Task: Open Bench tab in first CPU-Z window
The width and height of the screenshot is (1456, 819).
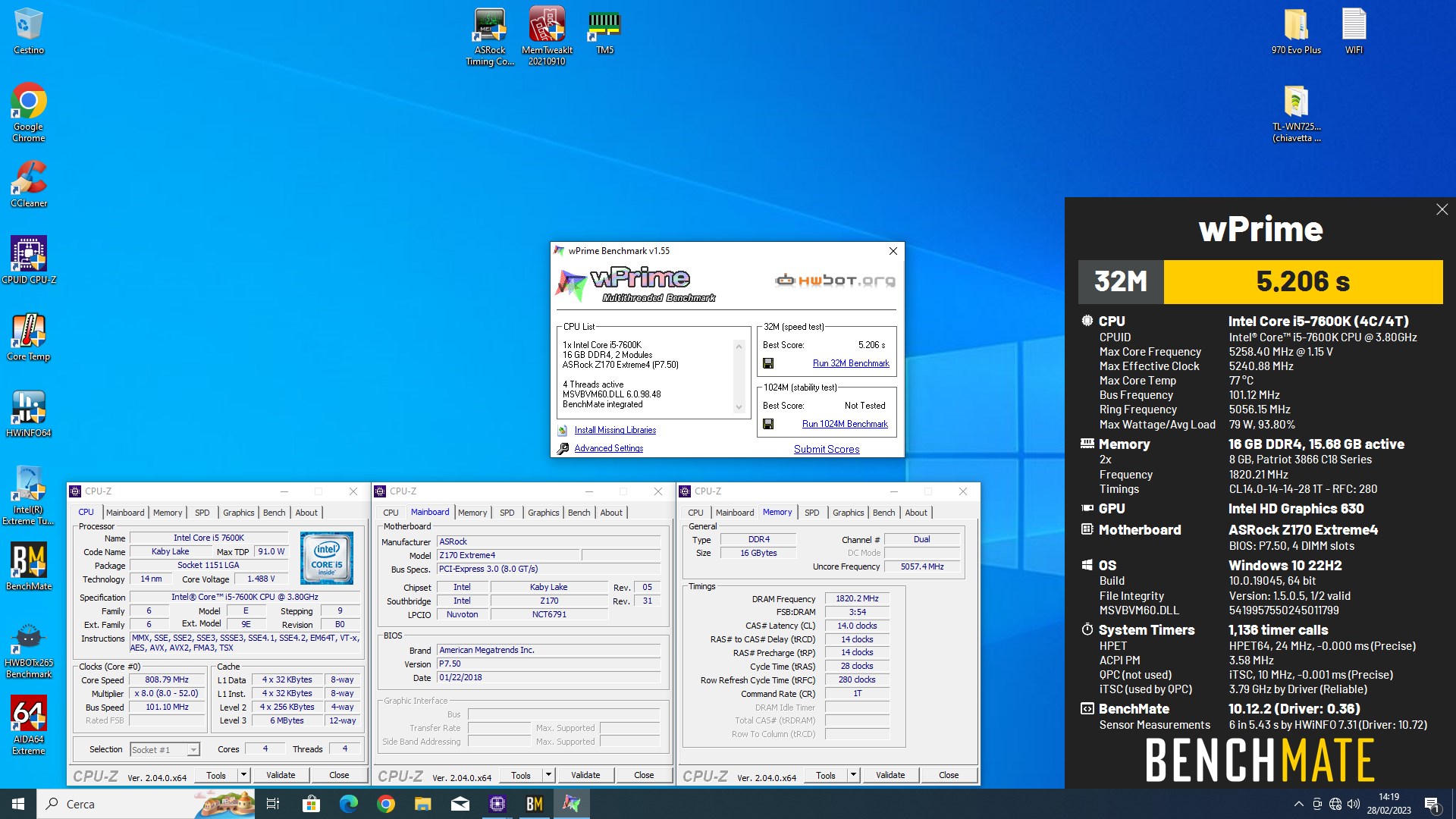Action: [274, 513]
